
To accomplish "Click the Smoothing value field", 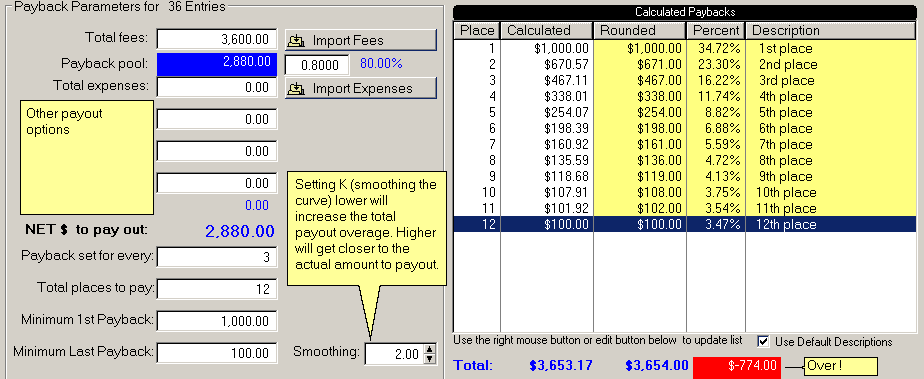I will point(394,354).
